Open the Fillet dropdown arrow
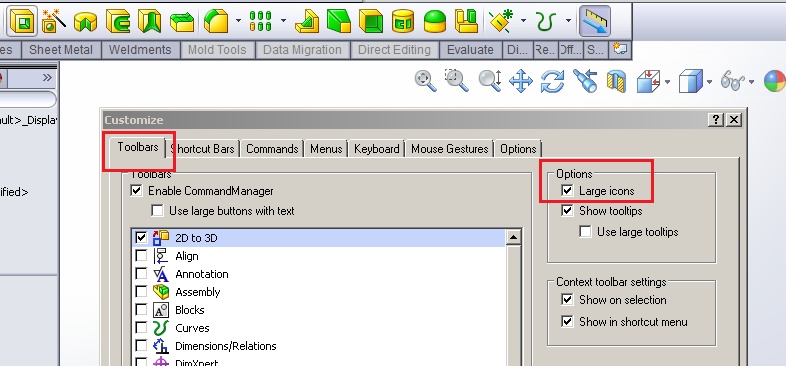 (238, 21)
